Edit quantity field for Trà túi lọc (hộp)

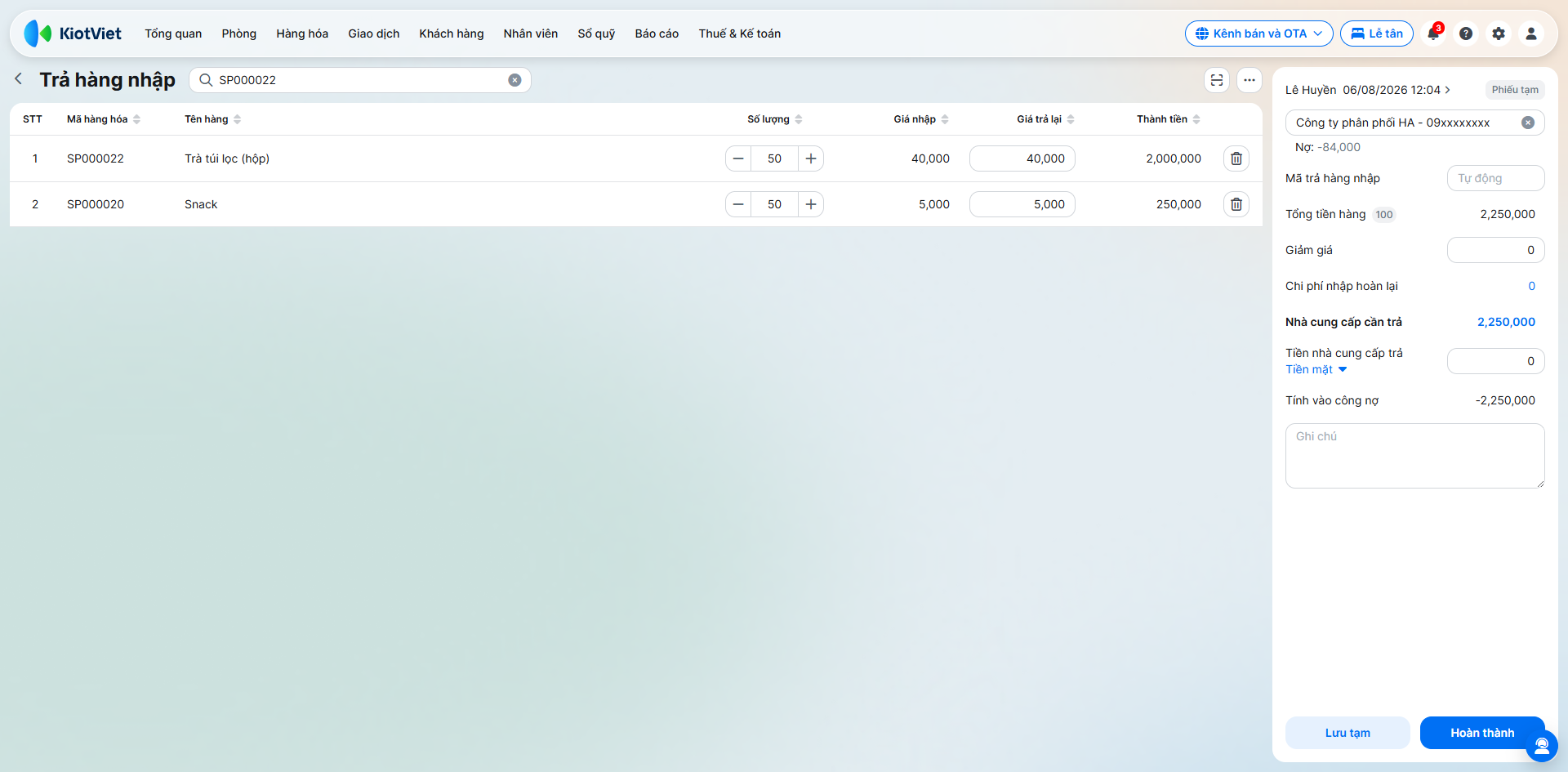(774, 158)
